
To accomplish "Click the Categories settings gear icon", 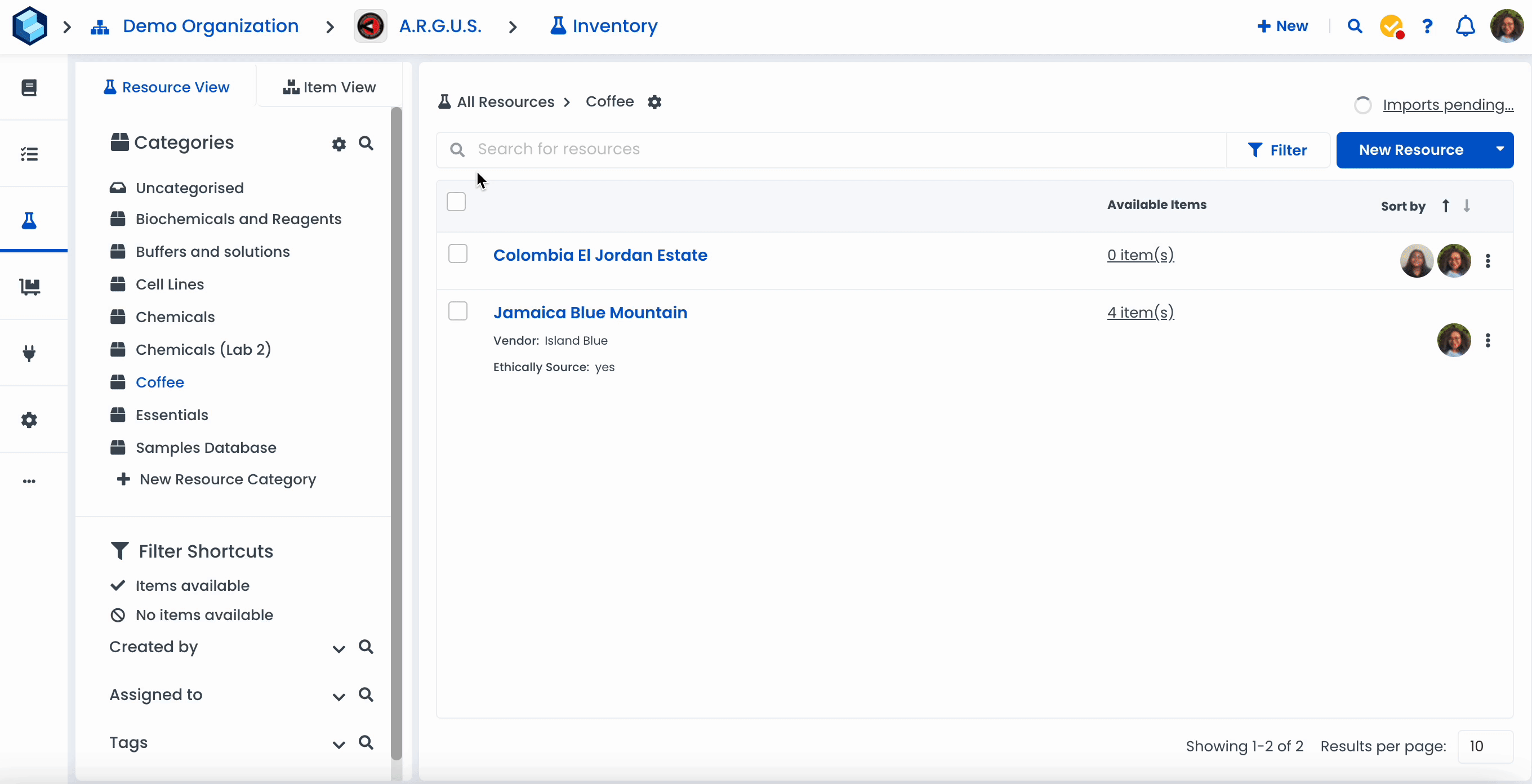I will 339,144.
